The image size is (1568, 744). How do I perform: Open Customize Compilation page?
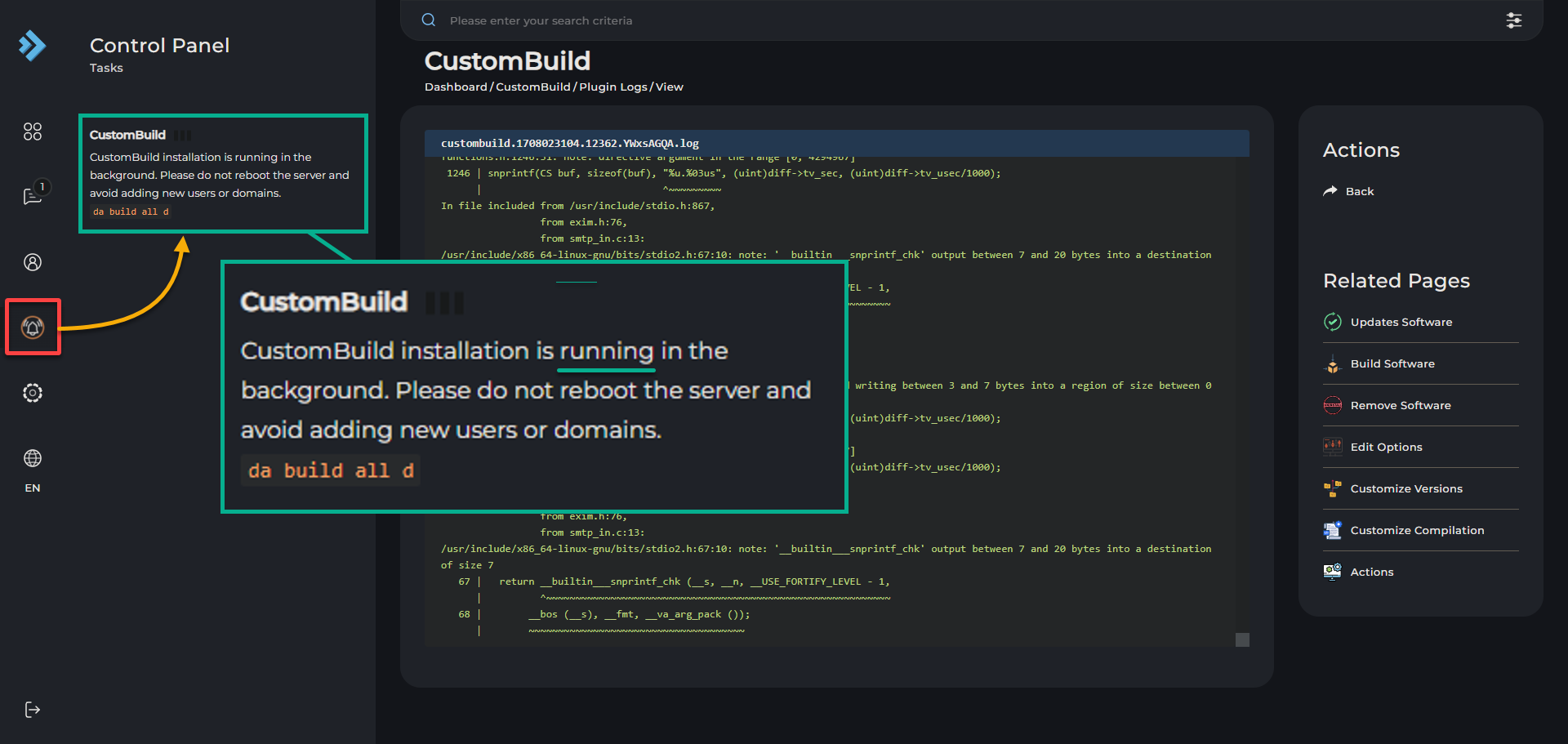(x=1421, y=530)
